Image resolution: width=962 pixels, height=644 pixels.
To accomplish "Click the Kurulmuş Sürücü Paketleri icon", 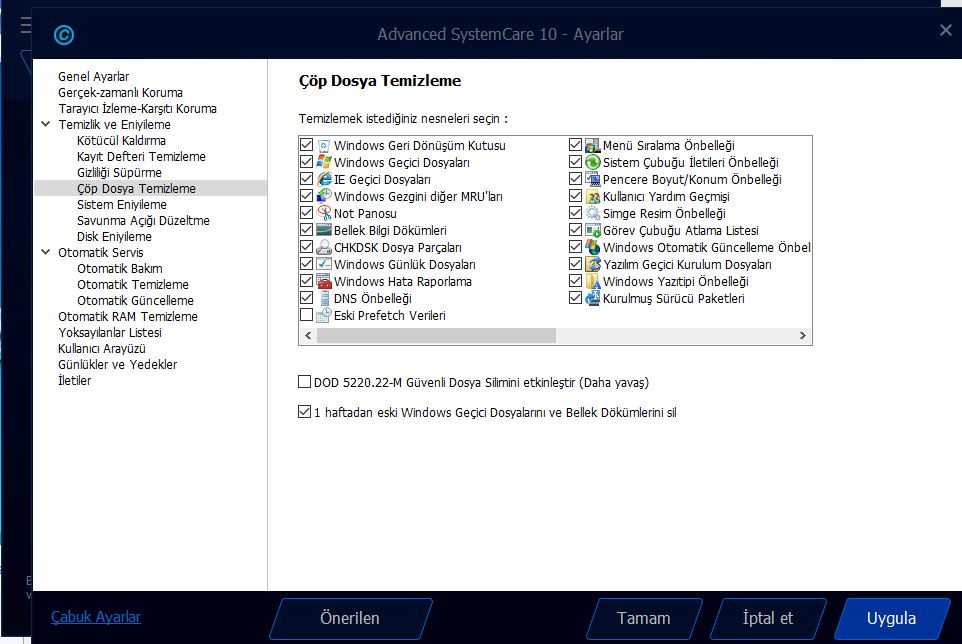I will click(x=593, y=298).
